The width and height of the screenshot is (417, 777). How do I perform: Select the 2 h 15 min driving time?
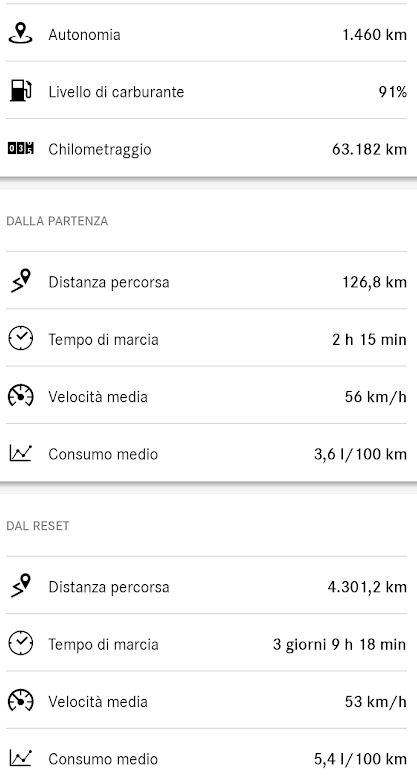(369, 339)
